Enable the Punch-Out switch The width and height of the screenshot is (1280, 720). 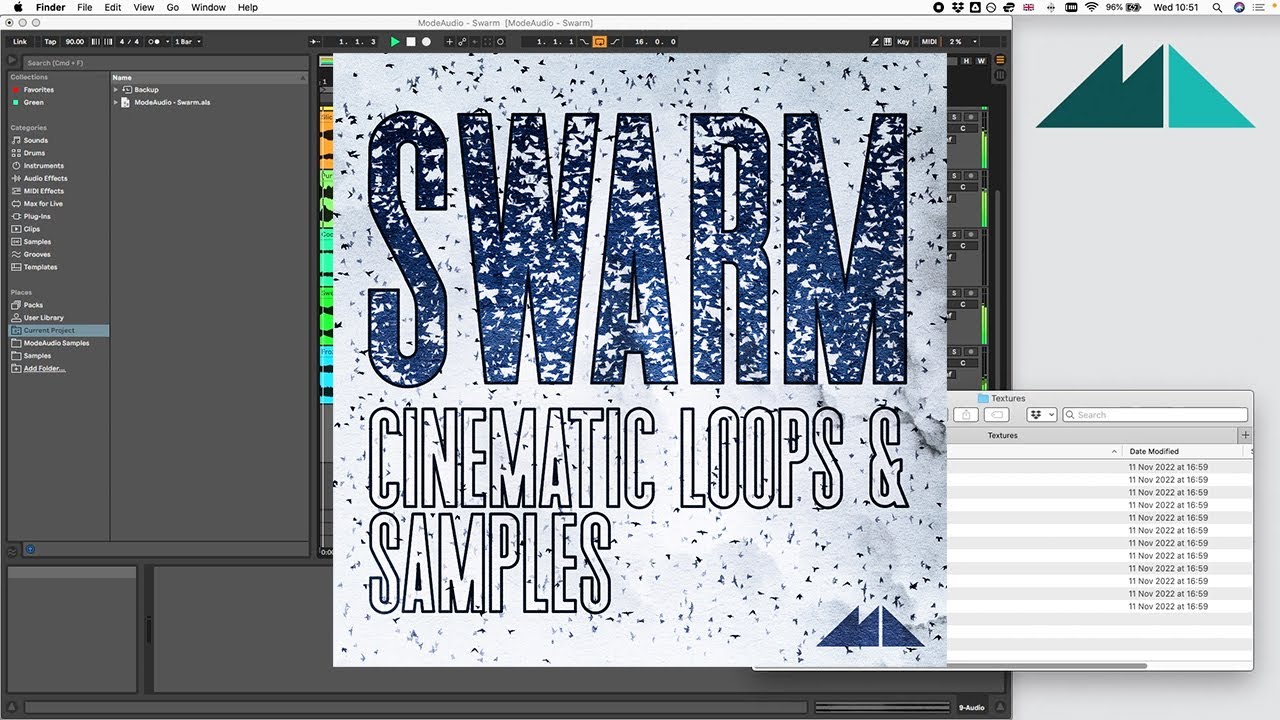point(615,42)
